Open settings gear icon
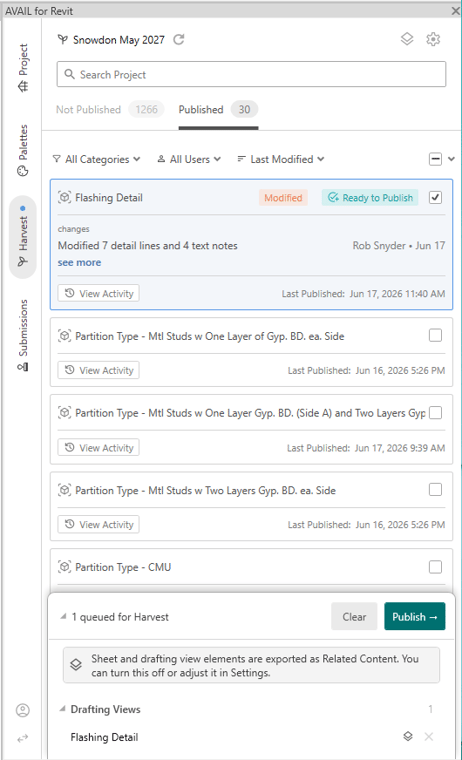The image size is (462, 760). pyautogui.click(x=433, y=39)
